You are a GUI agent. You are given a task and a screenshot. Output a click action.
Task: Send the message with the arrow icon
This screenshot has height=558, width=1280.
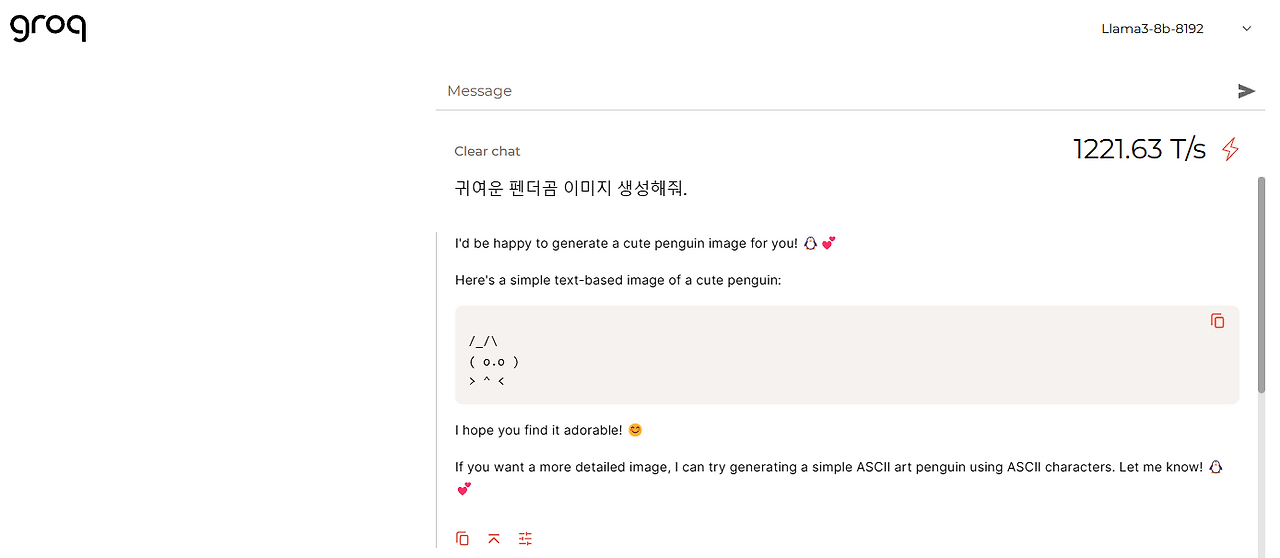pyautogui.click(x=1246, y=91)
